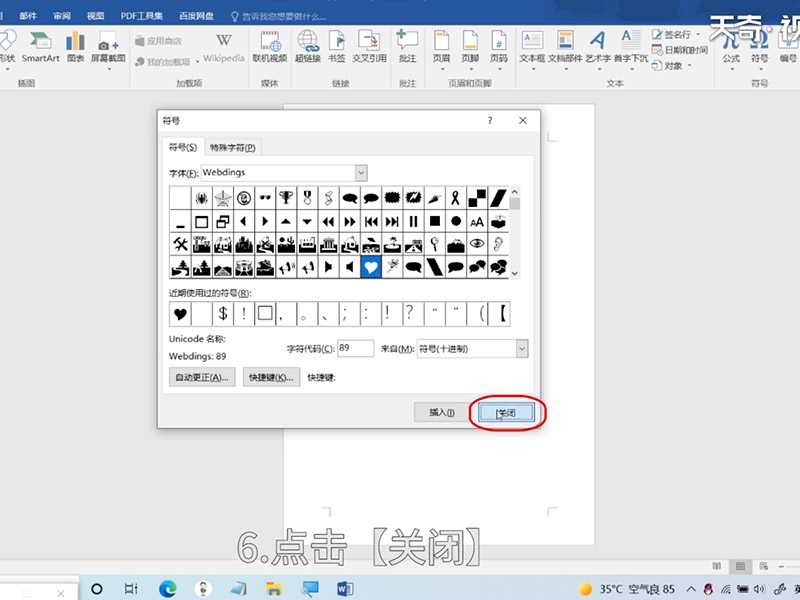Click the 字符代码 input field
Image resolution: width=800 pixels, height=600 pixels.
pyautogui.click(x=355, y=349)
